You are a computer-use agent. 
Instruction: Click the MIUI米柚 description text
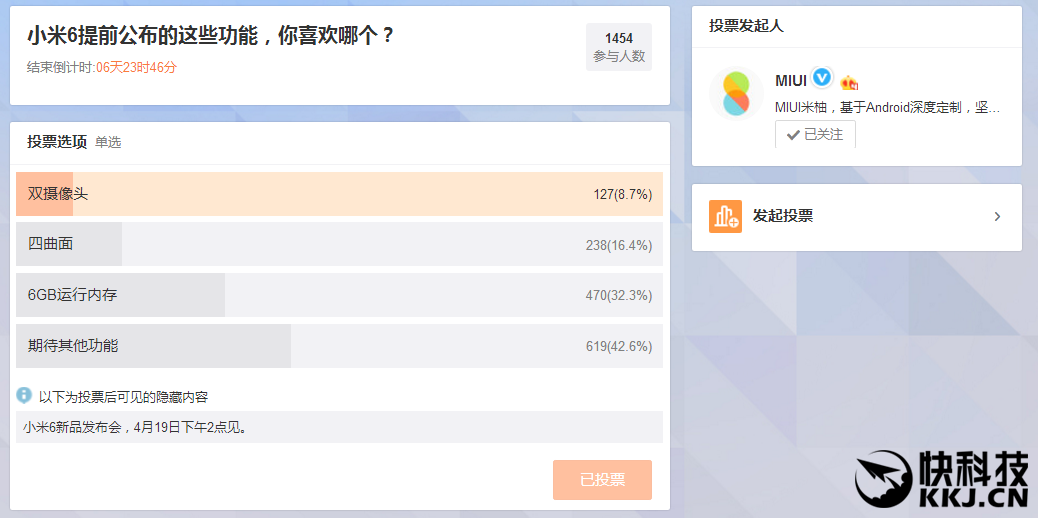coord(887,107)
